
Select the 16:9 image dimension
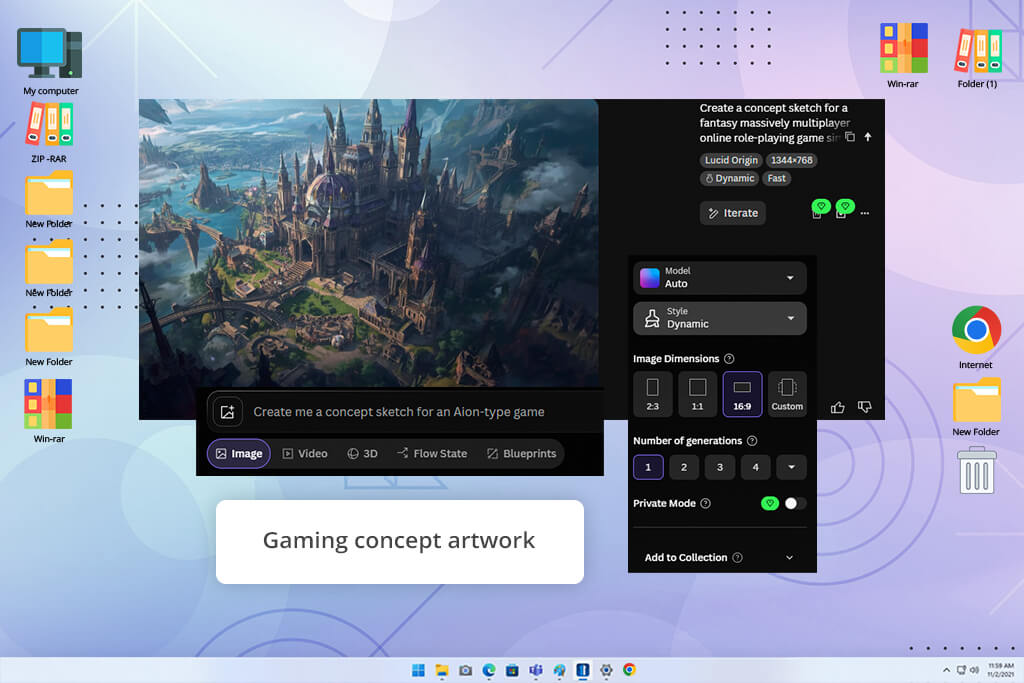pos(743,394)
